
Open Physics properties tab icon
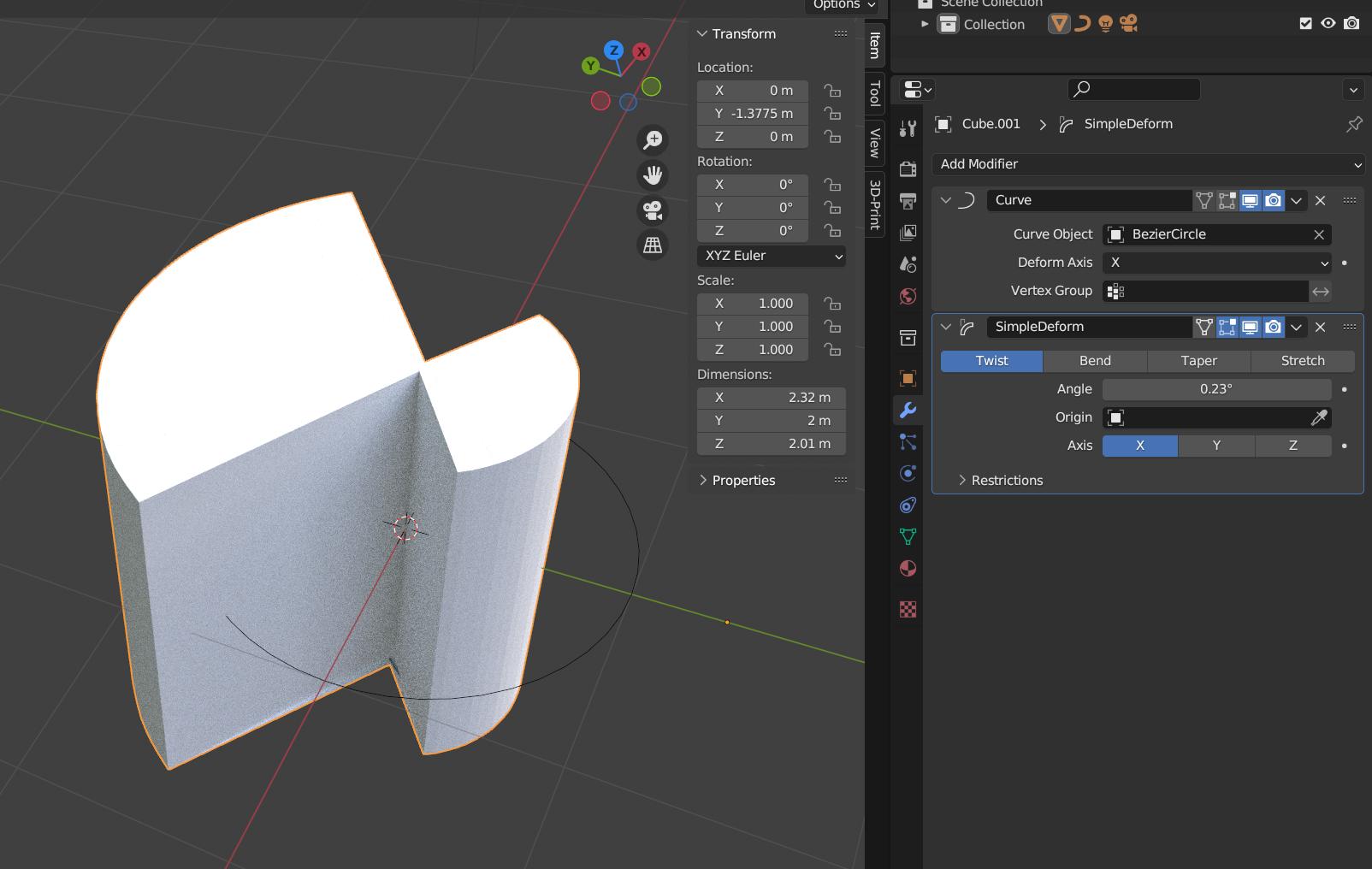coord(908,473)
